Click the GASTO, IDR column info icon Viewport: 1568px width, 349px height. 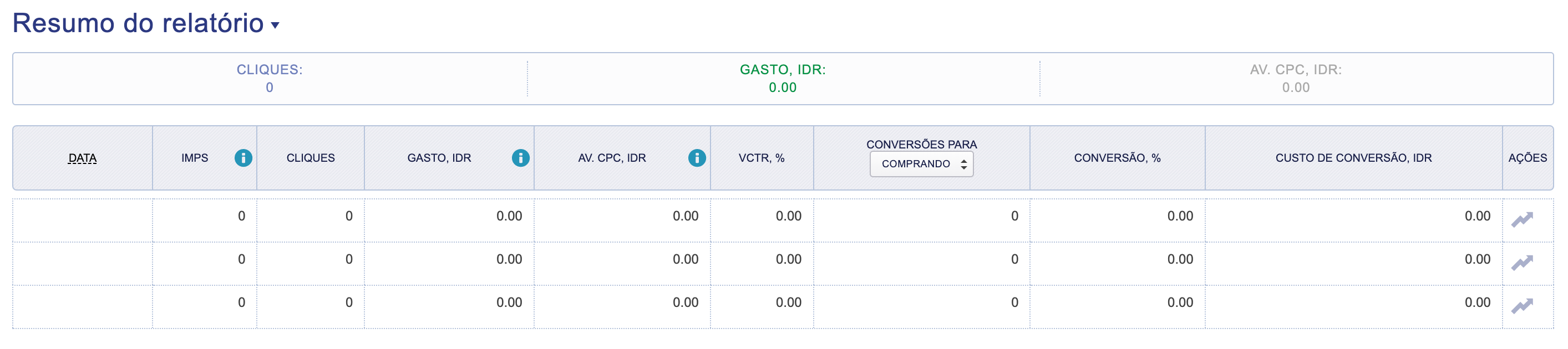(520, 158)
